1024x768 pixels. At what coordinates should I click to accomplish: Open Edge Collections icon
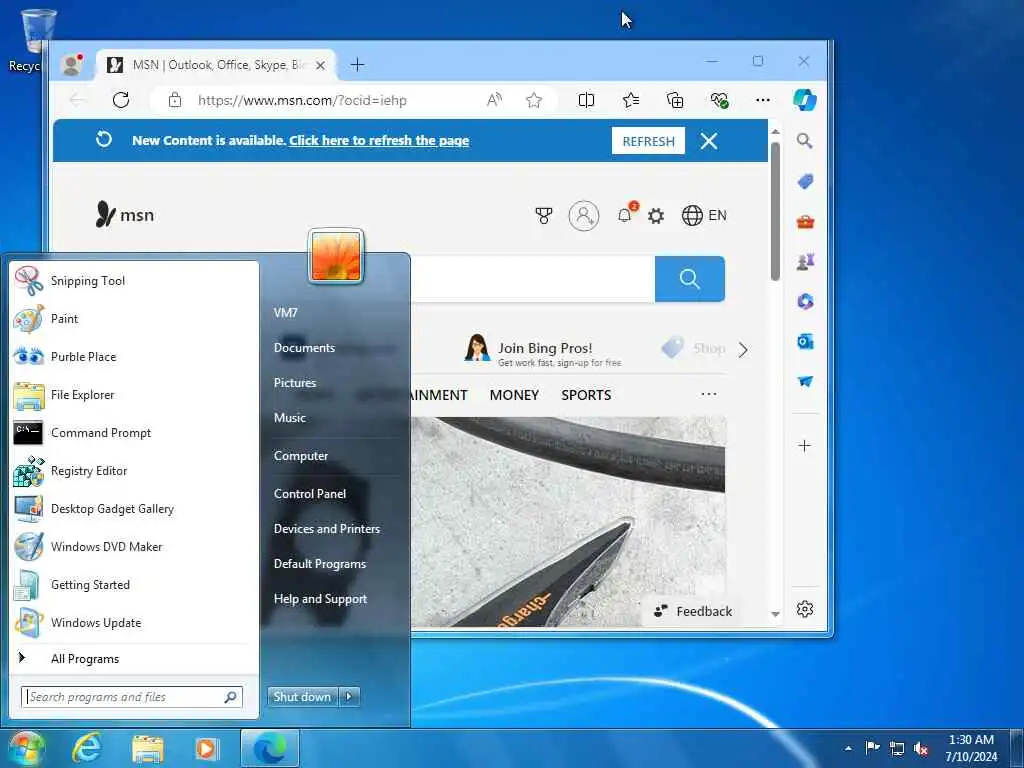675,100
